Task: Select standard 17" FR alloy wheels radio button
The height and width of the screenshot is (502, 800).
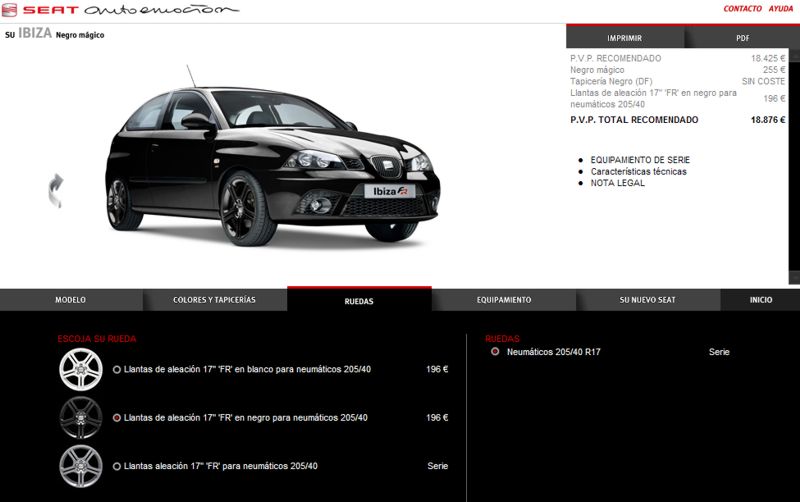Action: pos(117,466)
